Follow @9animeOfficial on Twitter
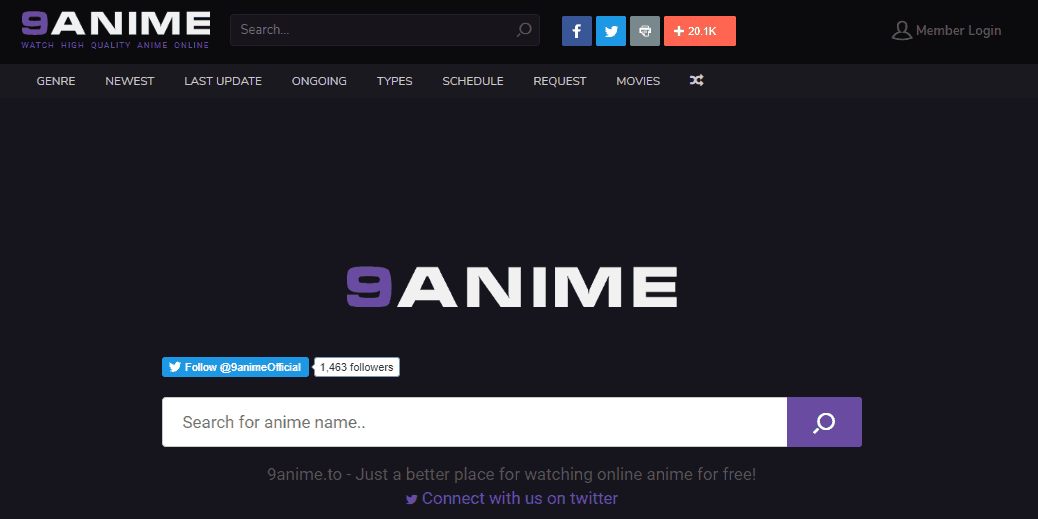This screenshot has height=519, width=1038. 235,367
